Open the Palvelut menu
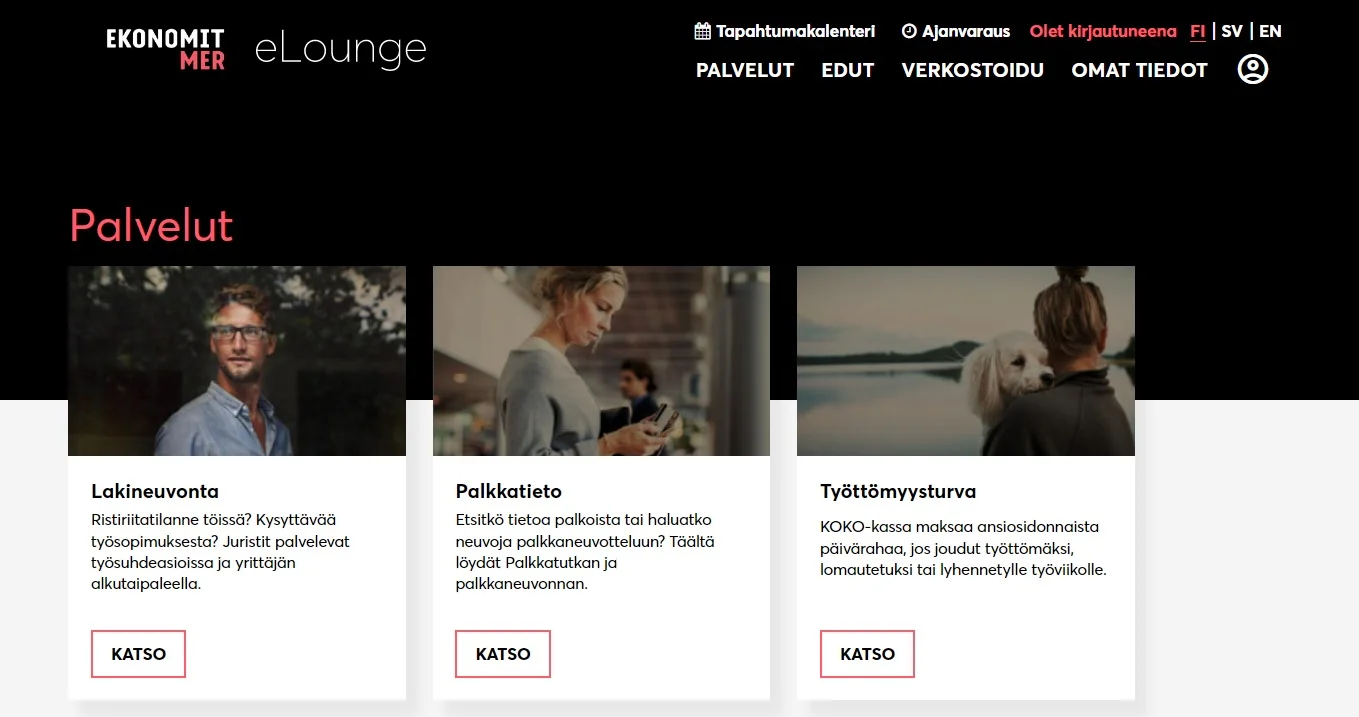 click(745, 70)
